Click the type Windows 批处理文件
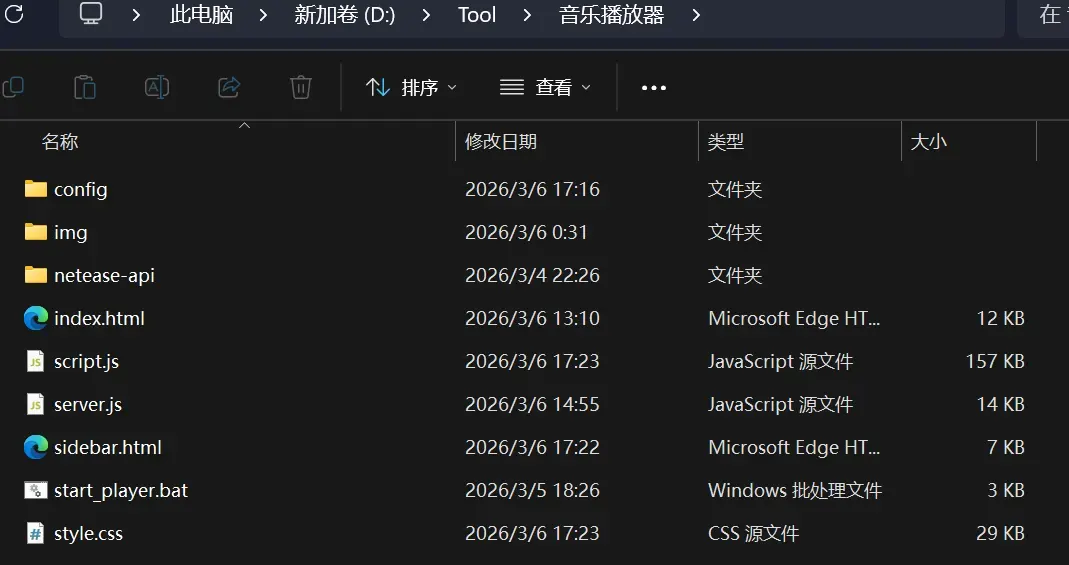Viewport: 1069px width, 565px height. point(795,491)
